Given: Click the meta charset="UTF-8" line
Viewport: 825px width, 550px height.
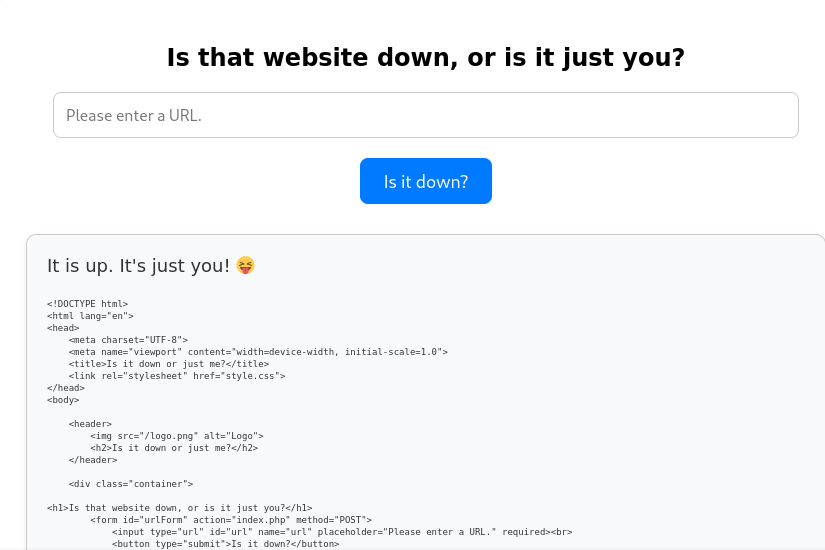Looking at the screenshot, I should (128, 340).
